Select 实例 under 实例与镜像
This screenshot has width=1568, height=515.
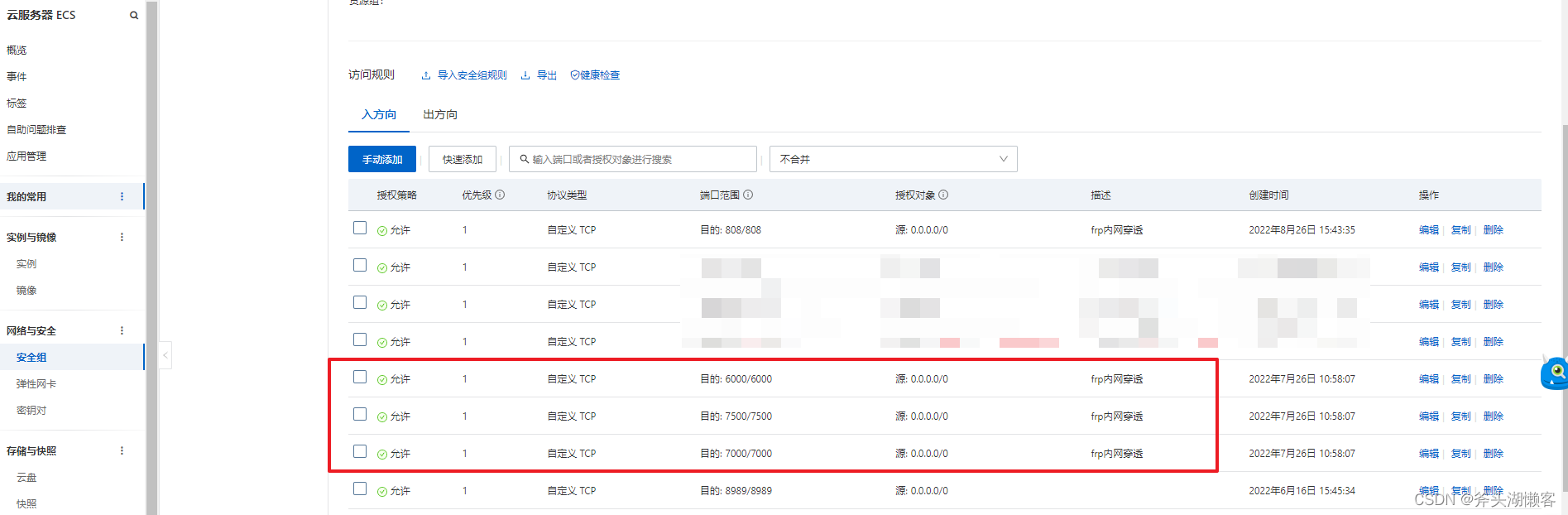(26, 264)
